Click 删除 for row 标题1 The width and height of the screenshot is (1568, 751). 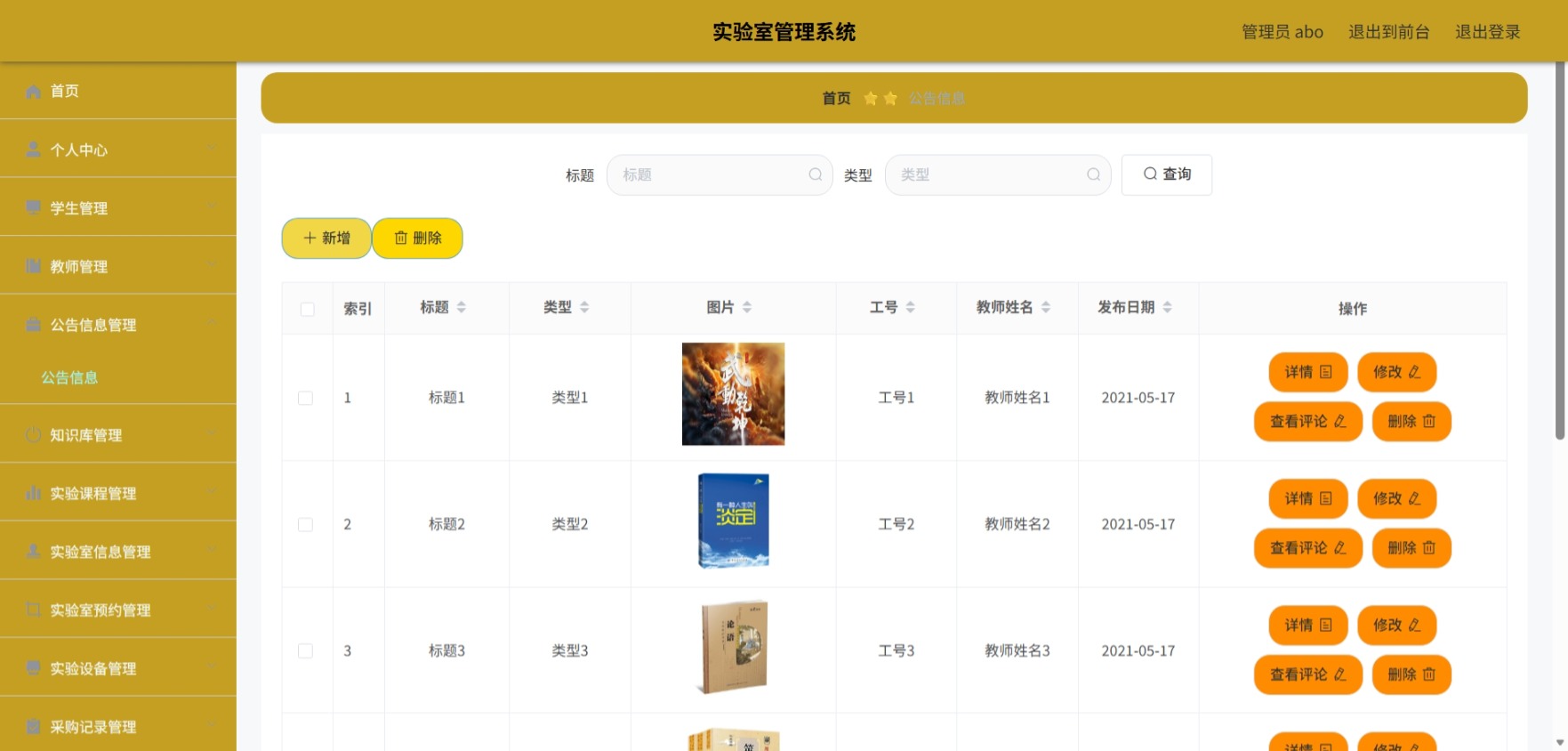1411,422
